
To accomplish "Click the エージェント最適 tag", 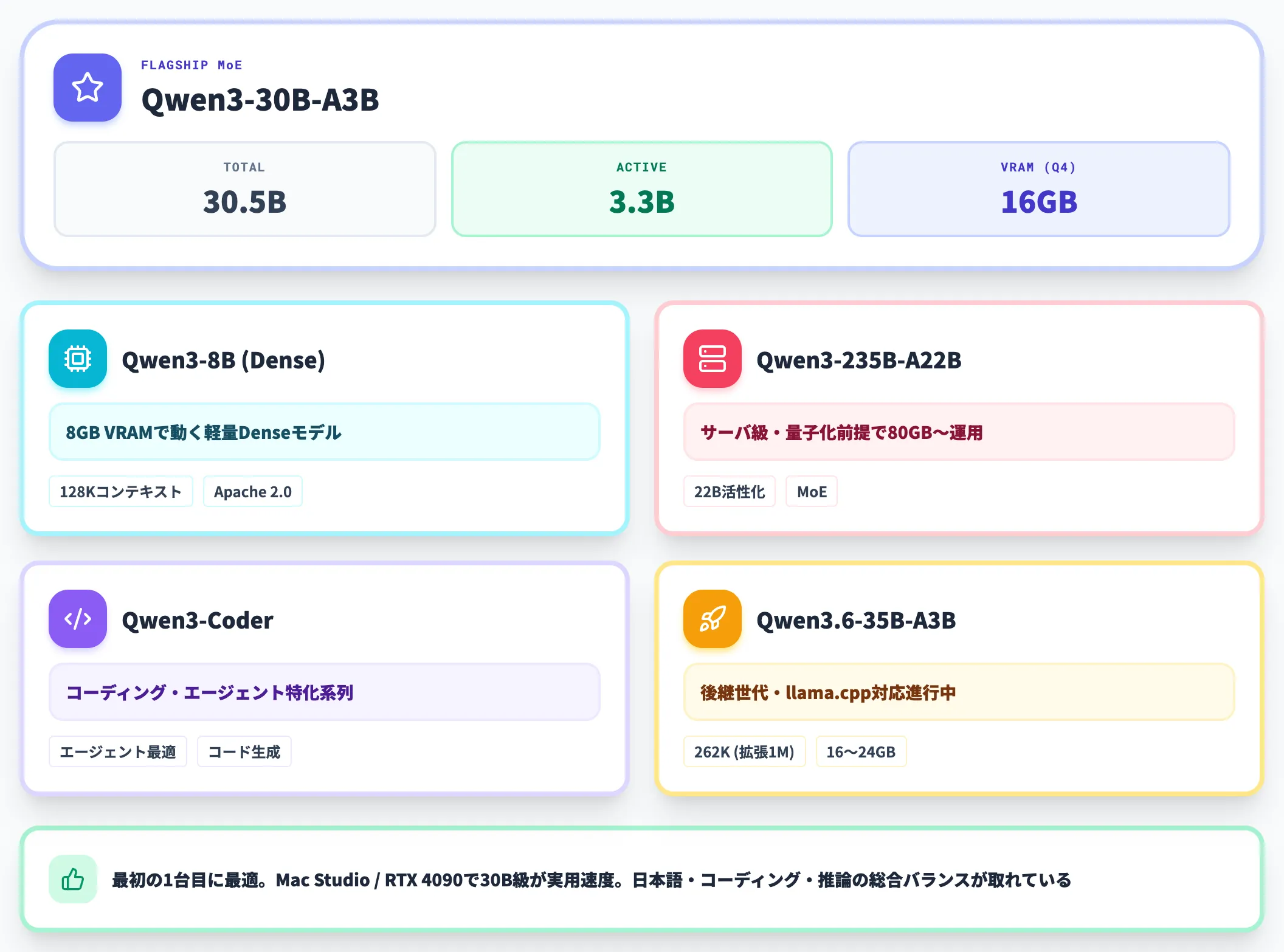I will click(x=118, y=751).
